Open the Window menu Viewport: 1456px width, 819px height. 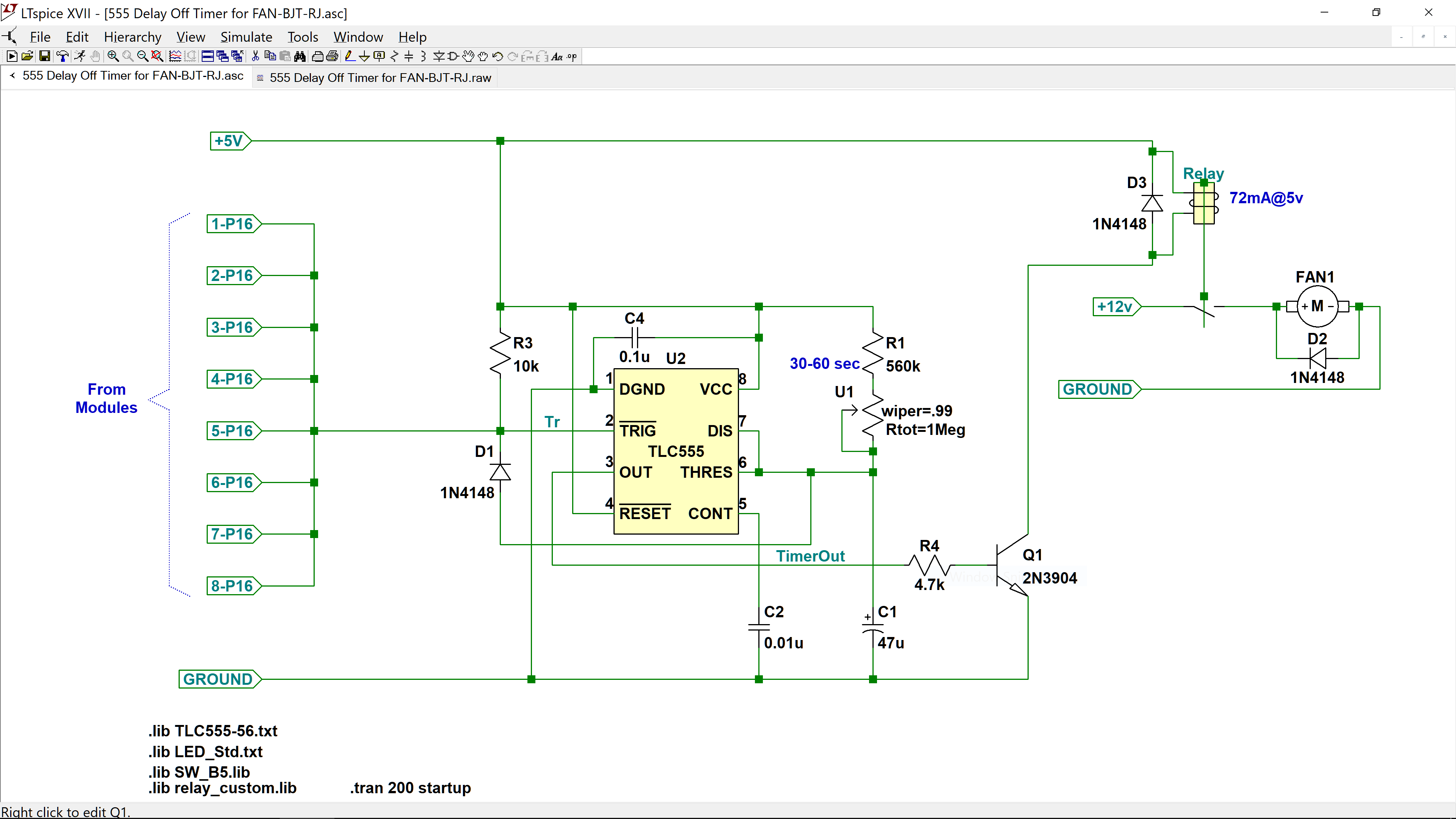coord(358,37)
